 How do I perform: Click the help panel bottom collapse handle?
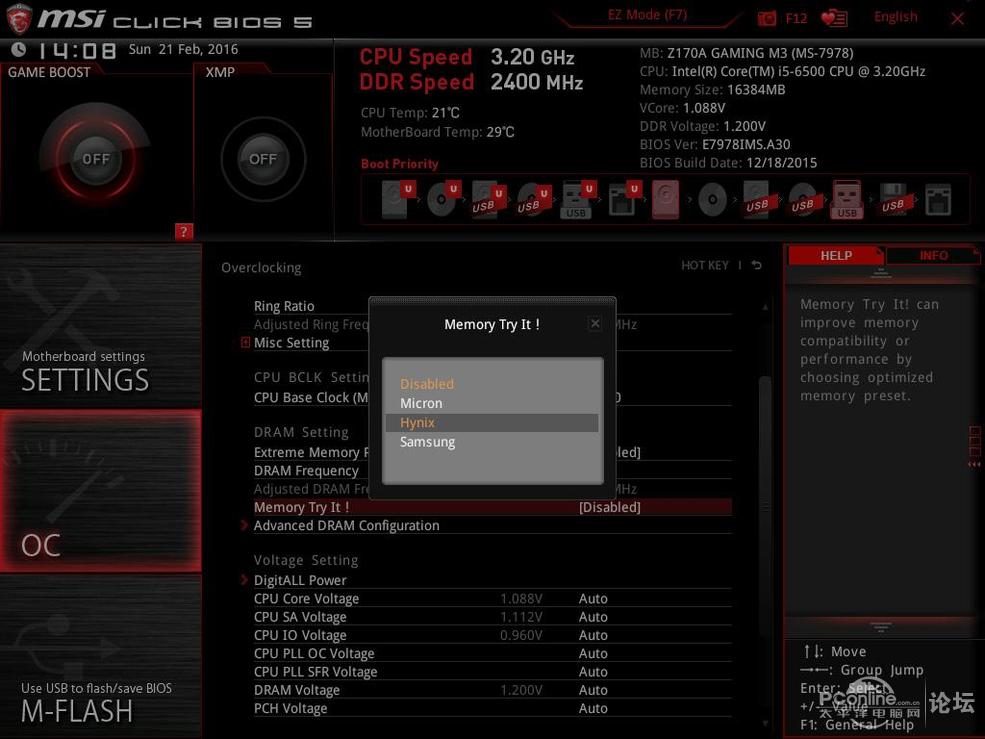point(881,627)
